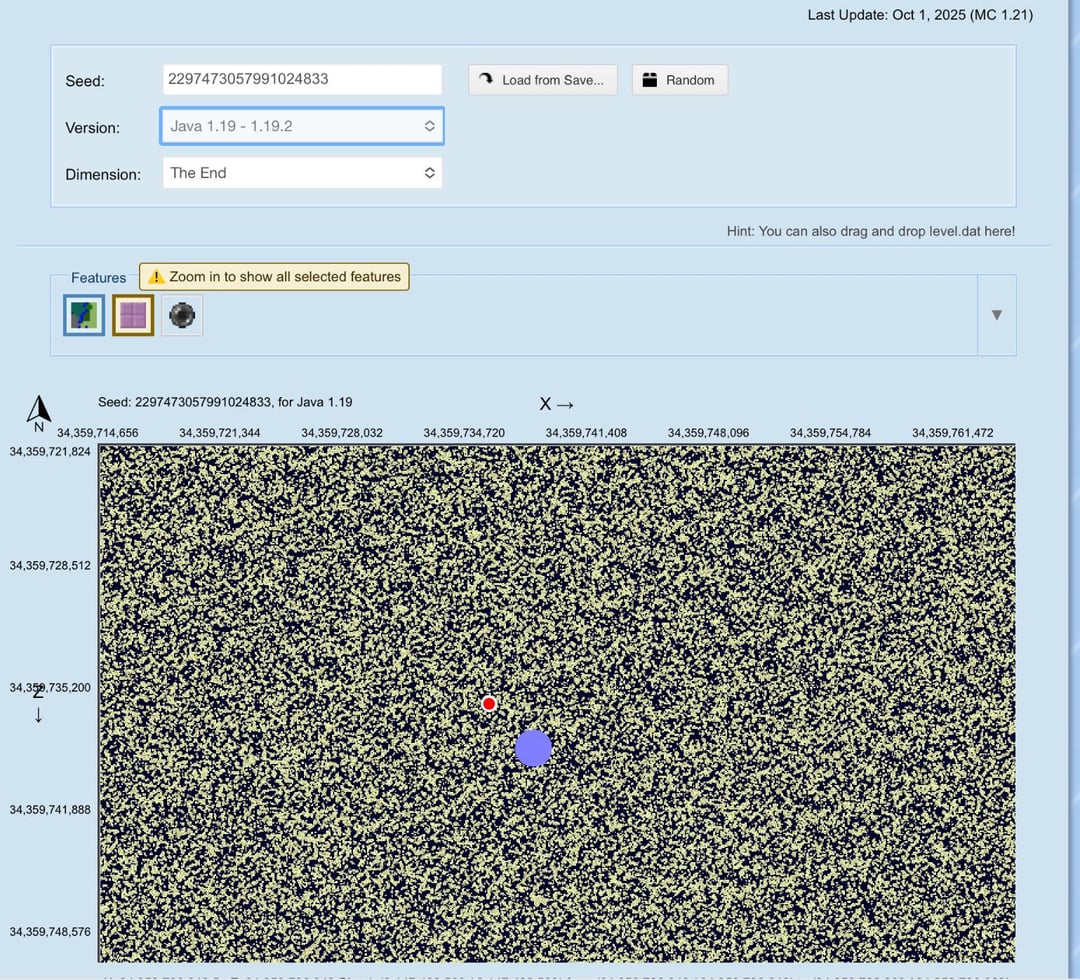Screen dimensions: 1080x980
Task: Click the red dot marker on map
Action: click(489, 704)
